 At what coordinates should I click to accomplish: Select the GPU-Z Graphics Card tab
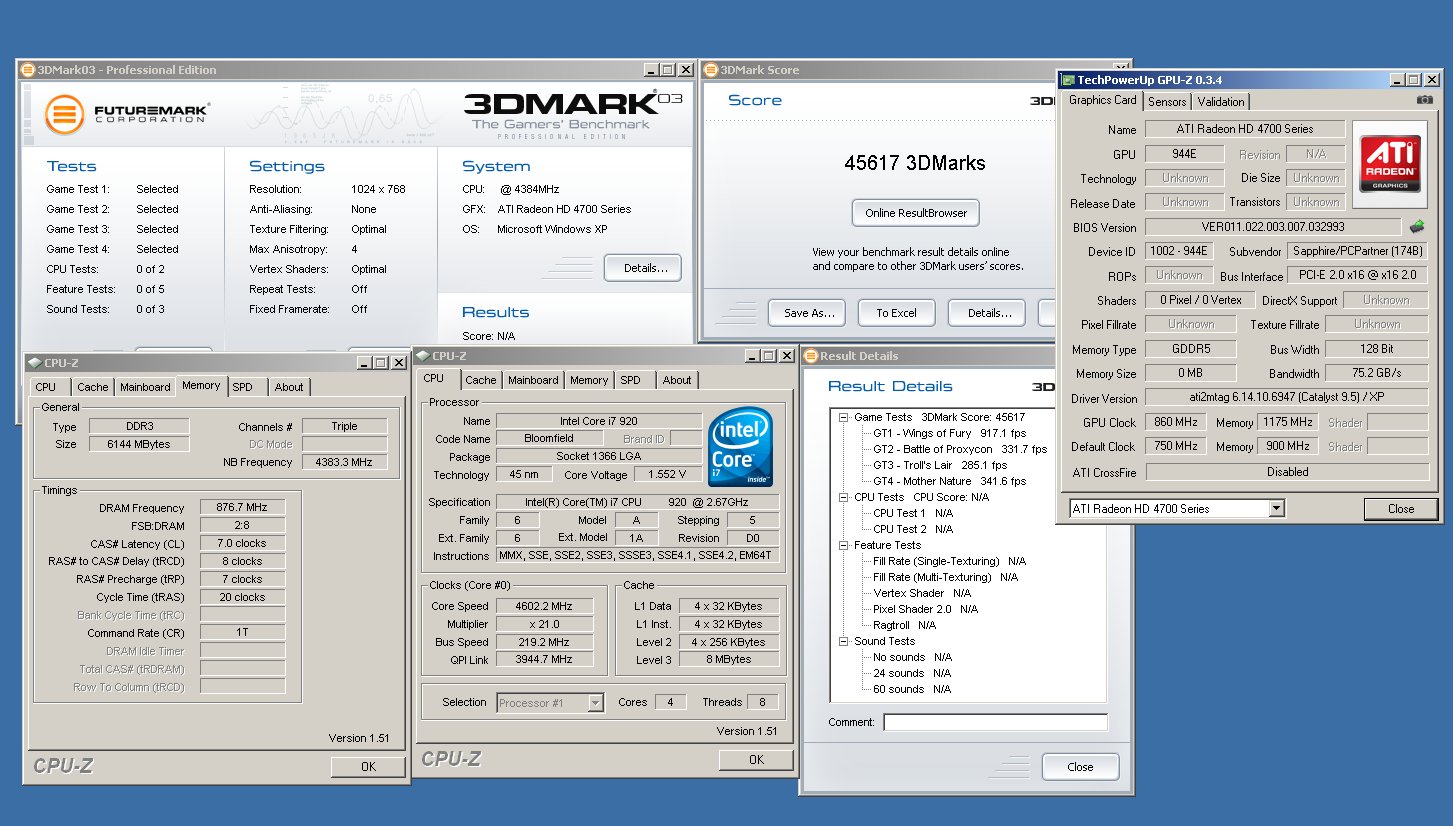coord(1102,100)
